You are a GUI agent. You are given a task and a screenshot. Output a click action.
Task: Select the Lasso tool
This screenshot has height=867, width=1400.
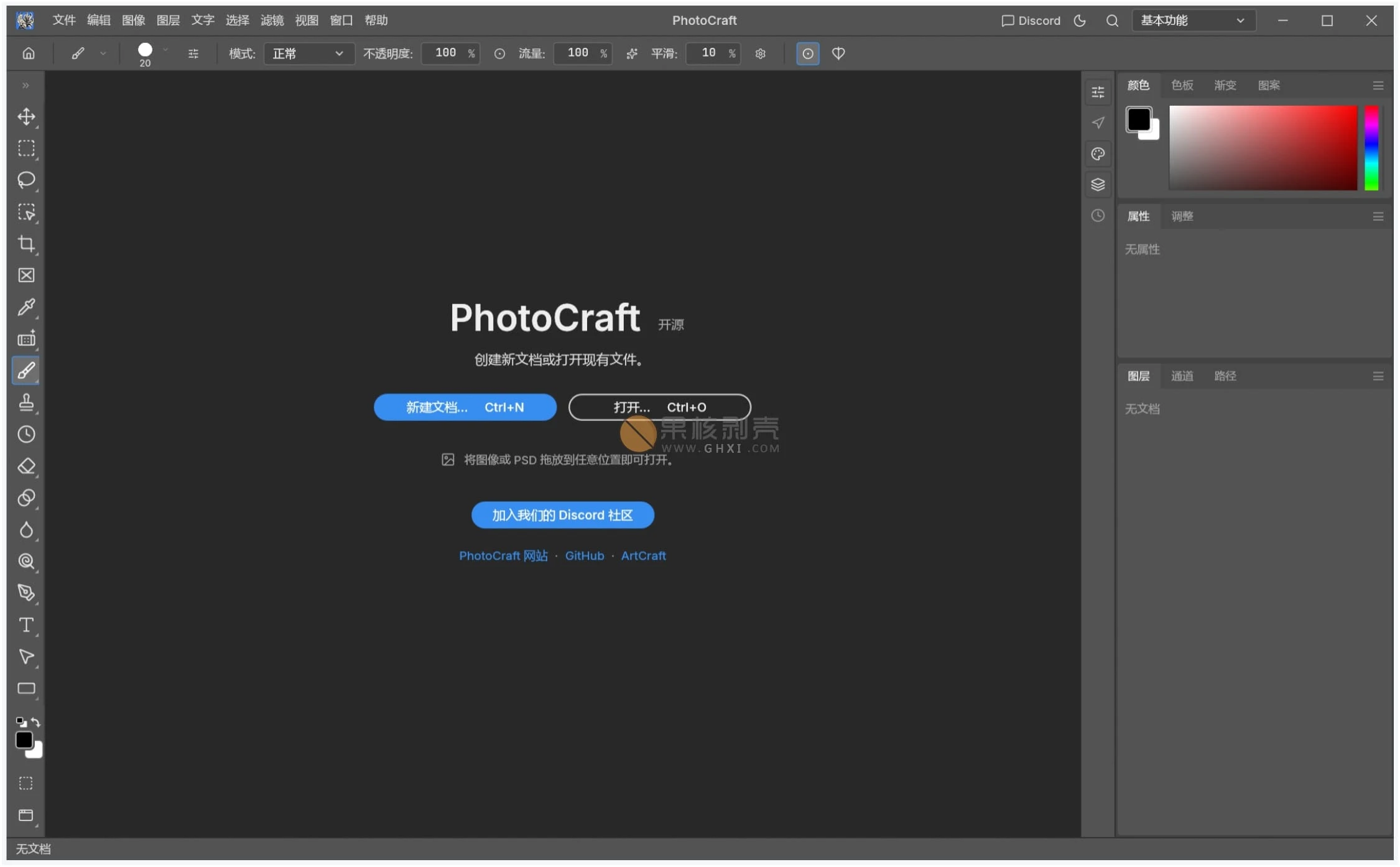[x=26, y=180]
